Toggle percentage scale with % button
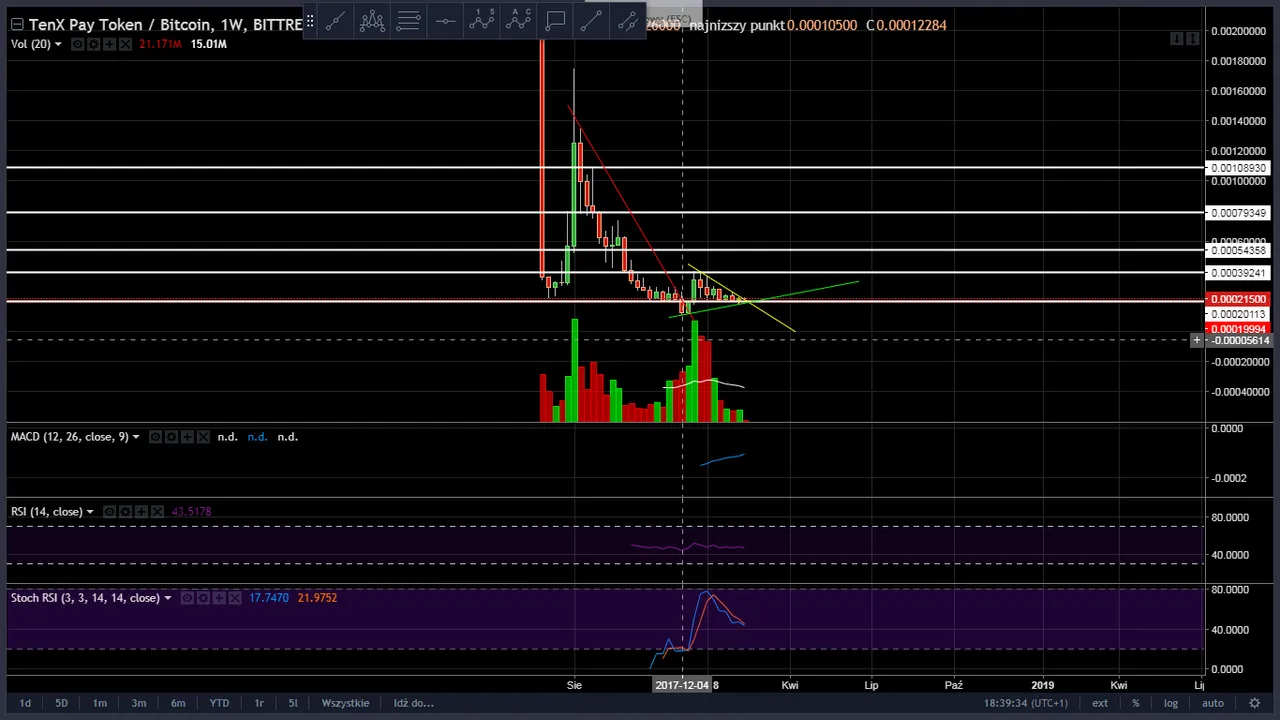This screenshot has height=720, width=1280. [x=1135, y=703]
